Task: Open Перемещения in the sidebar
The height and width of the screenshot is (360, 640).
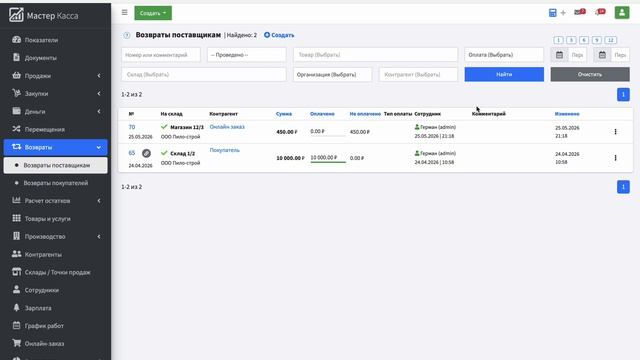Action: pyautogui.click(x=56, y=129)
